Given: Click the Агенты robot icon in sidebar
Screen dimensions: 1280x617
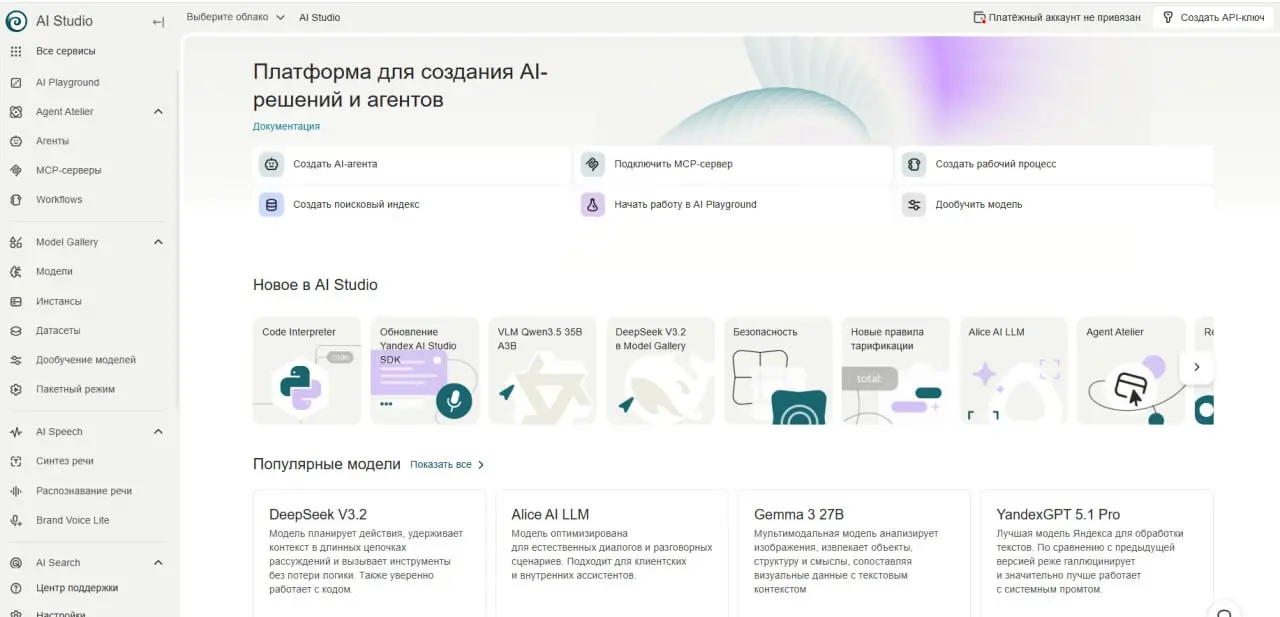Looking at the screenshot, I should [x=15, y=141].
